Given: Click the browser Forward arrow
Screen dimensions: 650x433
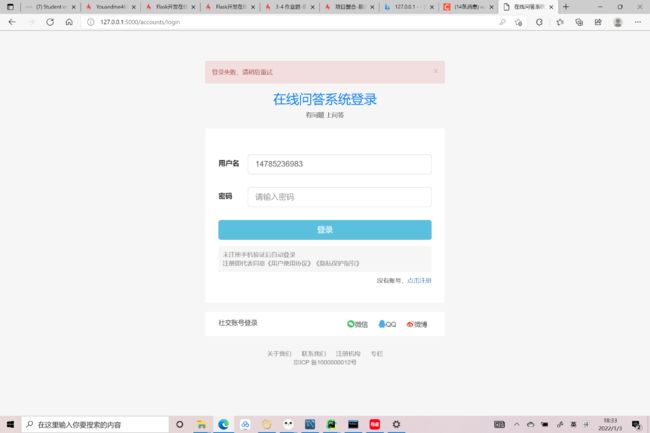Looking at the screenshot, I should click(x=31, y=22).
